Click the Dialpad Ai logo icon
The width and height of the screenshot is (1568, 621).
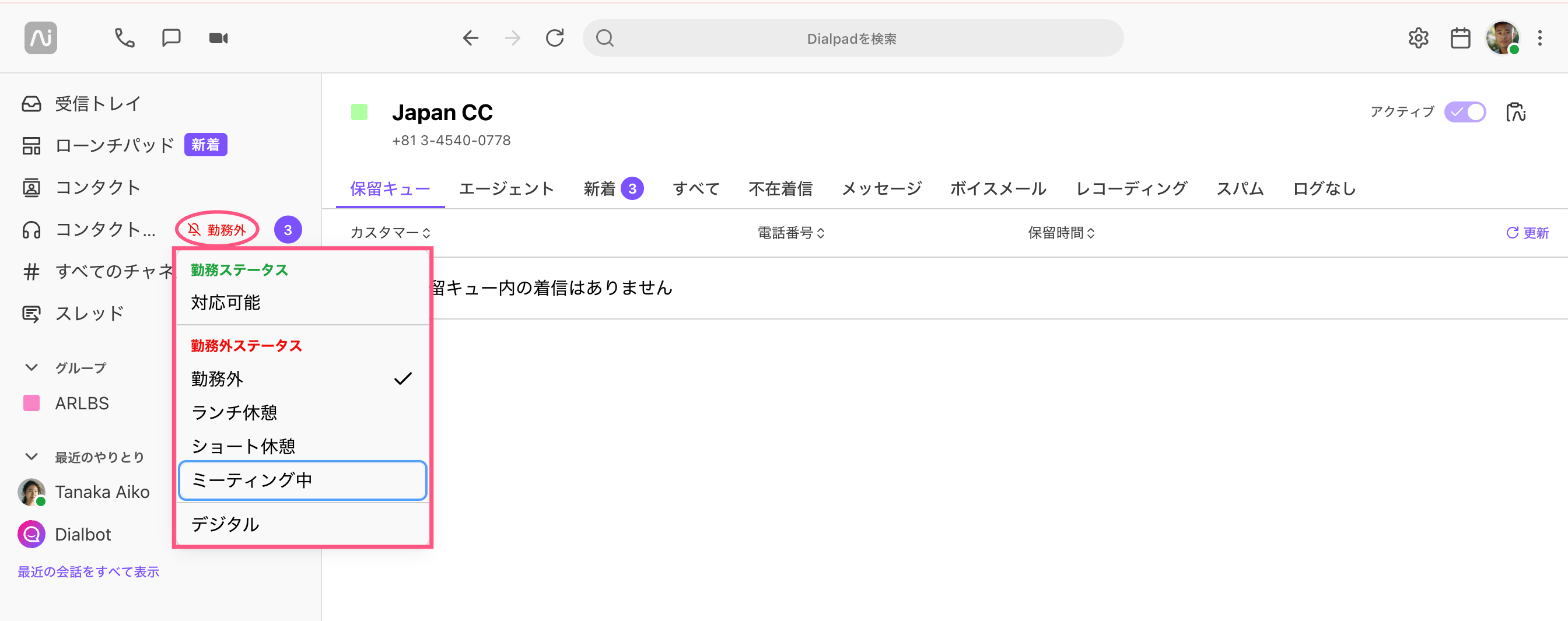41,38
